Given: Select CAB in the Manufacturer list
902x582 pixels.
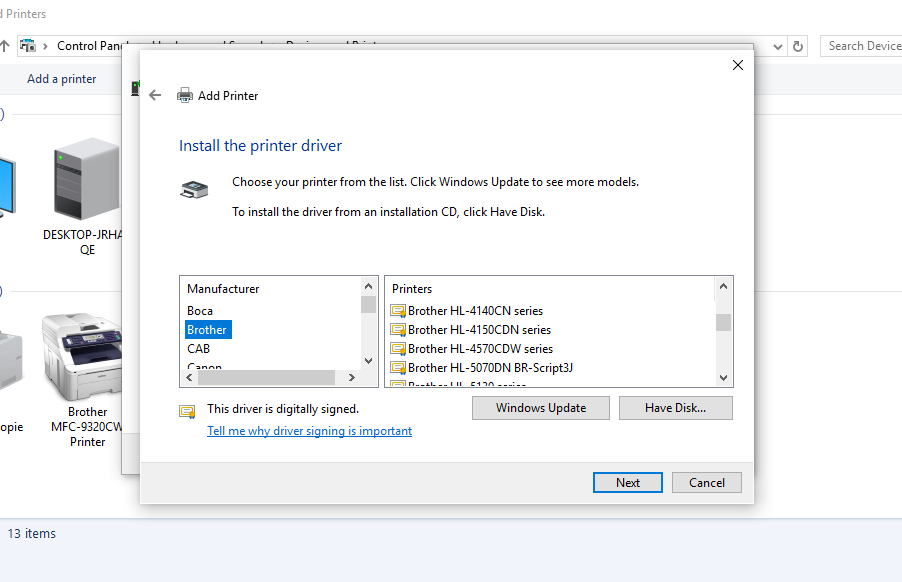Looking at the screenshot, I should point(198,349).
